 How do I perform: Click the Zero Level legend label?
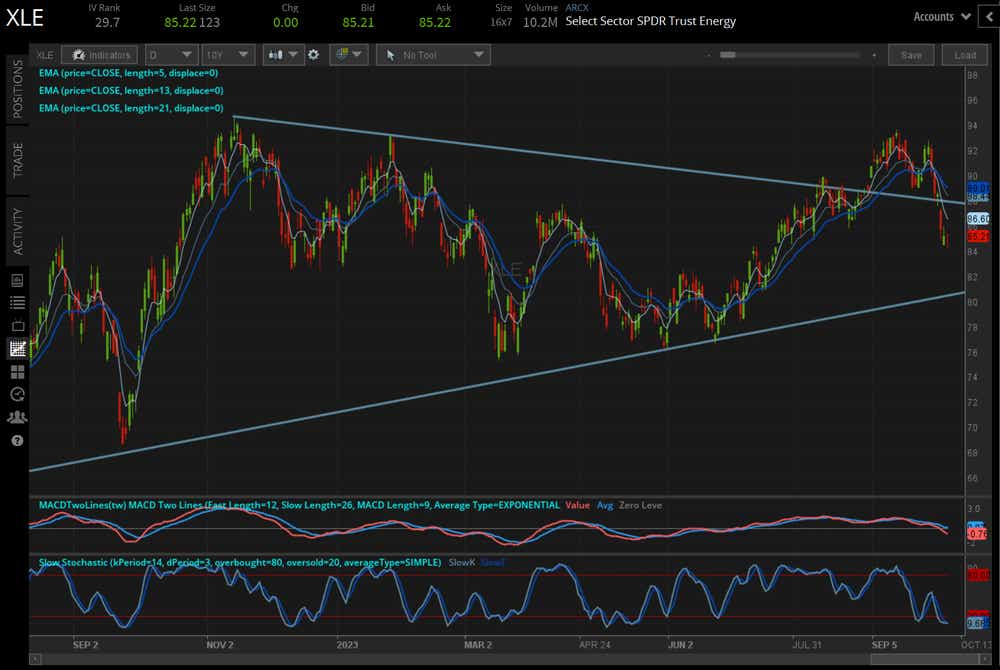(x=640, y=505)
